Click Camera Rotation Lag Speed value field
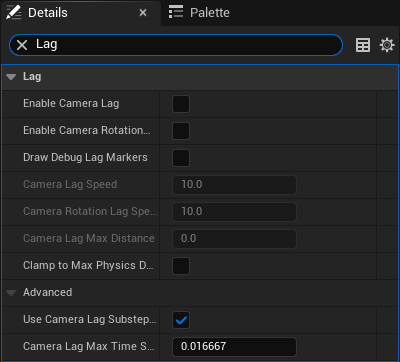 click(234, 212)
